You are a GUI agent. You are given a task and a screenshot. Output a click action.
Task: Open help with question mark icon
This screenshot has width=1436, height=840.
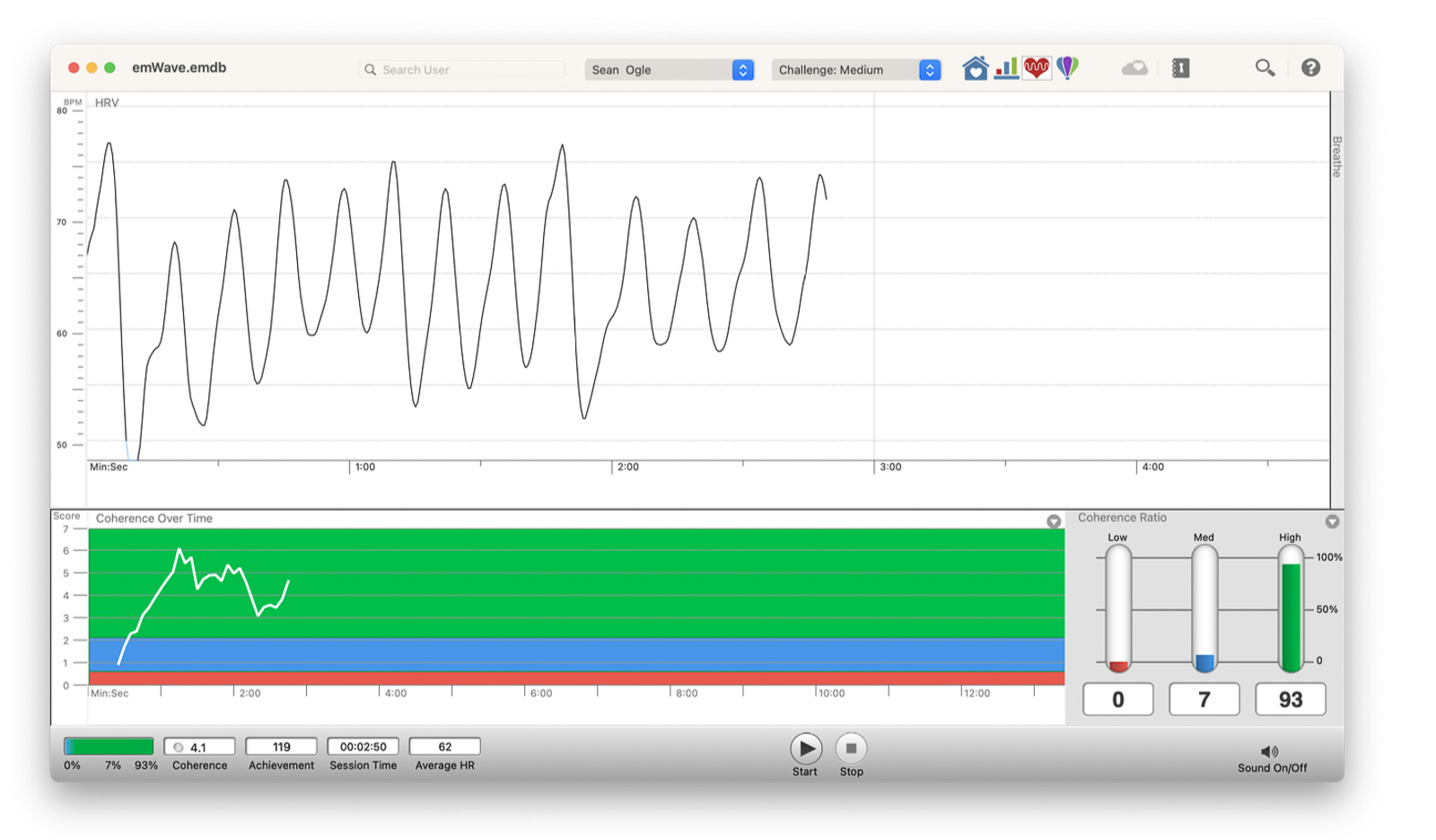(x=1310, y=68)
